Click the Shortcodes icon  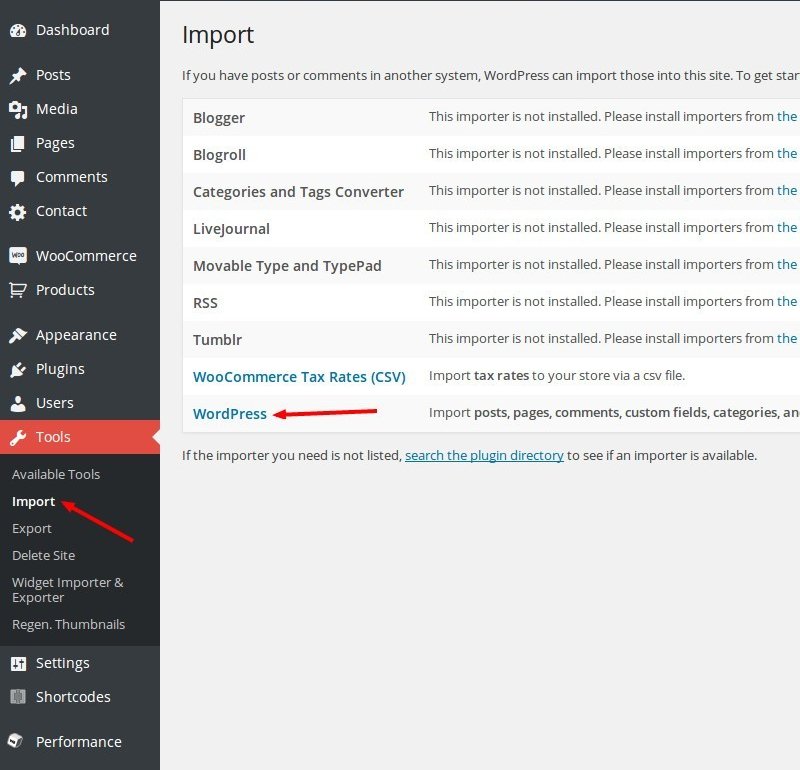click(18, 697)
